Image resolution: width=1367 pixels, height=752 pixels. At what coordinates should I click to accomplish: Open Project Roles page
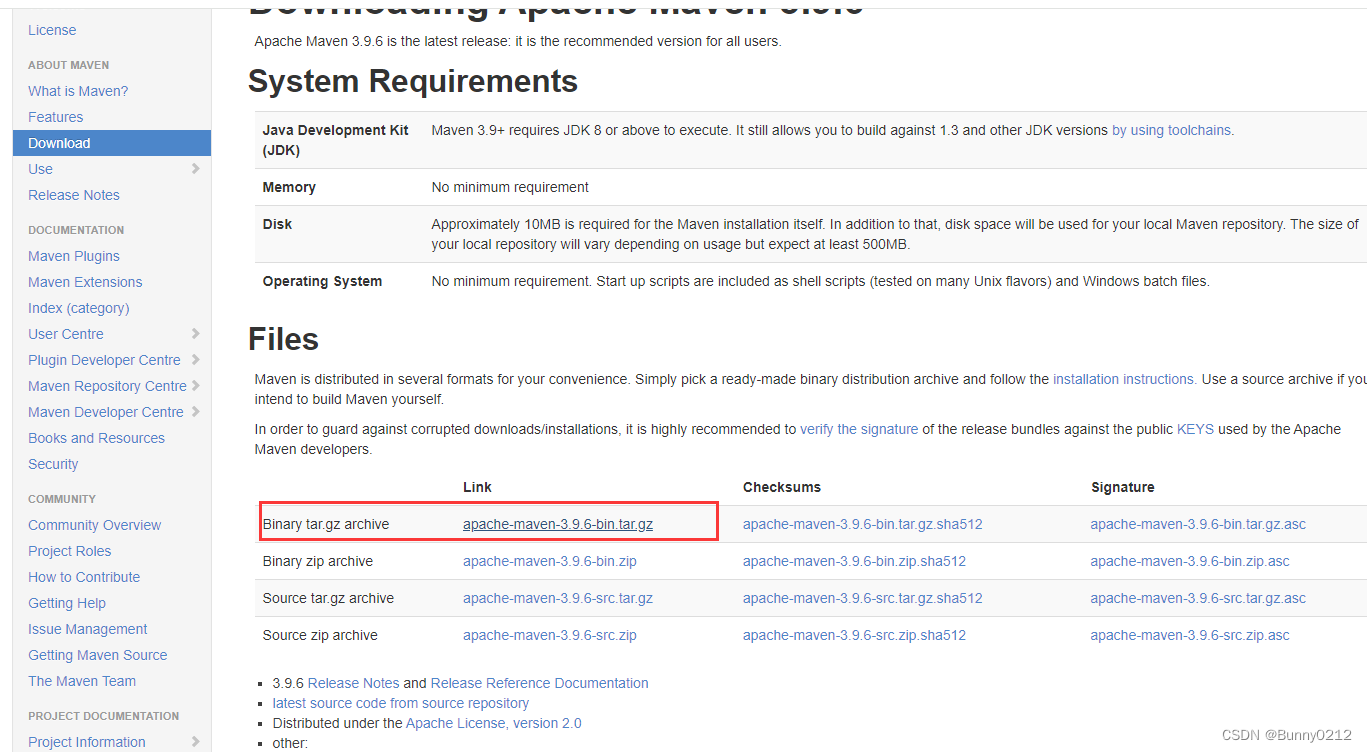coord(70,551)
